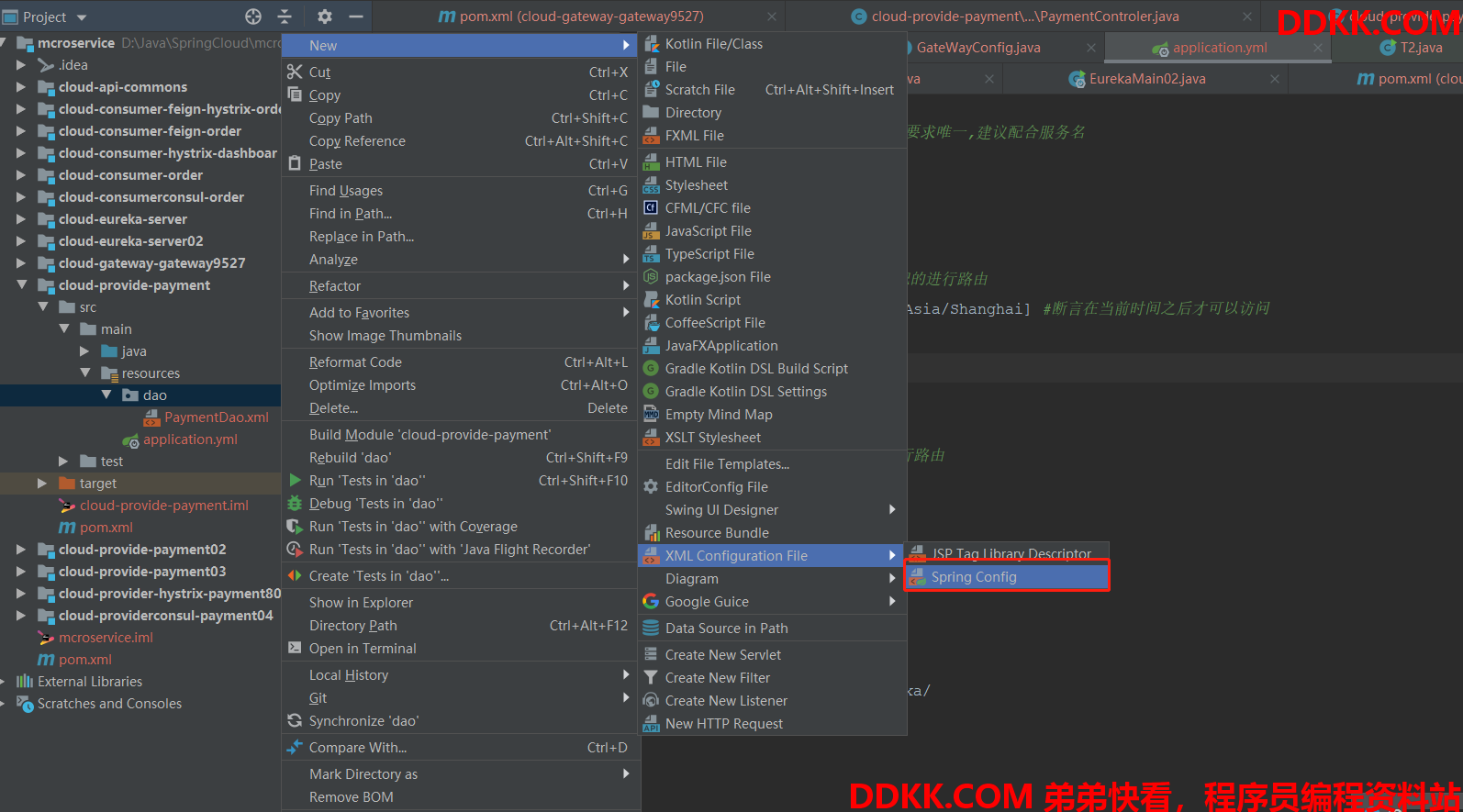Select JSP Tag Library Descriptor entry
The width and height of the screenshot is (1463, 812).
(1007, 553)
